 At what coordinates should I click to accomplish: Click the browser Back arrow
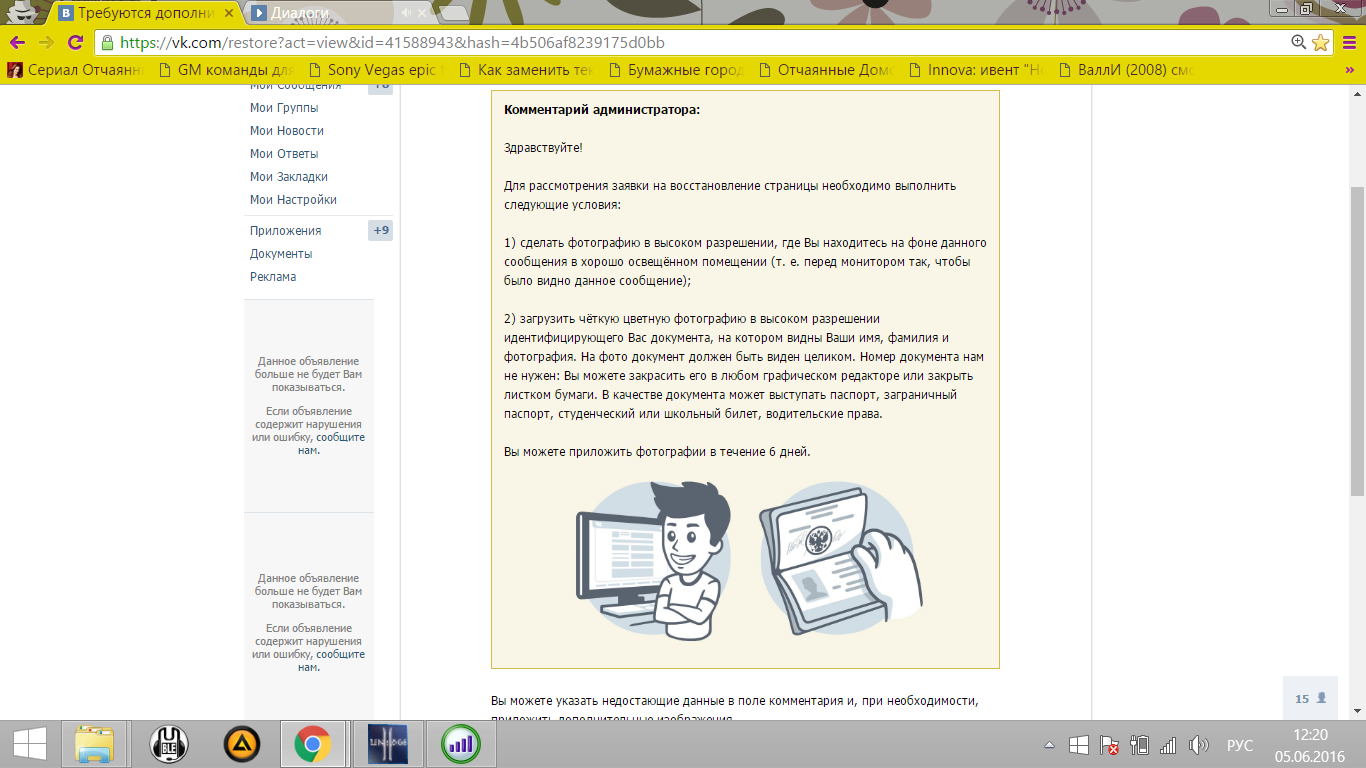(16, 43)
